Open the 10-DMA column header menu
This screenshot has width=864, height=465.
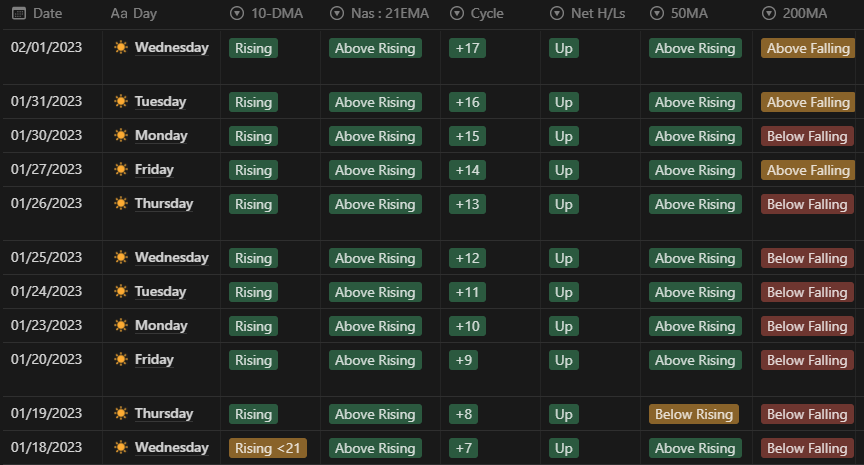pyautogui.click(x=271, y=14)
